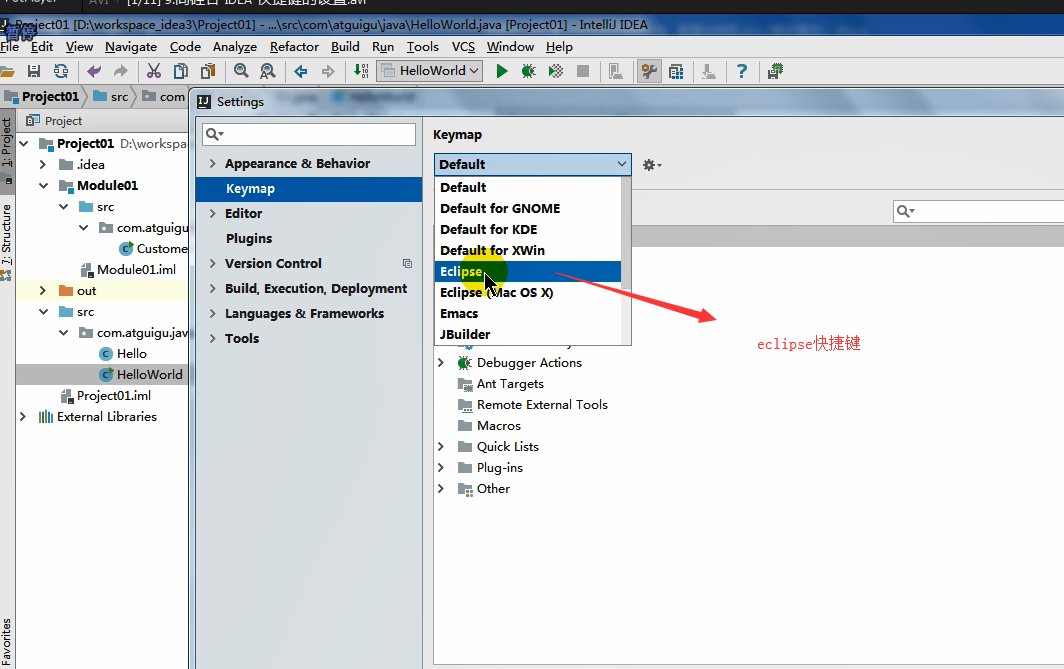This screenshot has width=1064, height=669.
Task: Expand Quick Lists keymap group
Action: coord(441,446)
